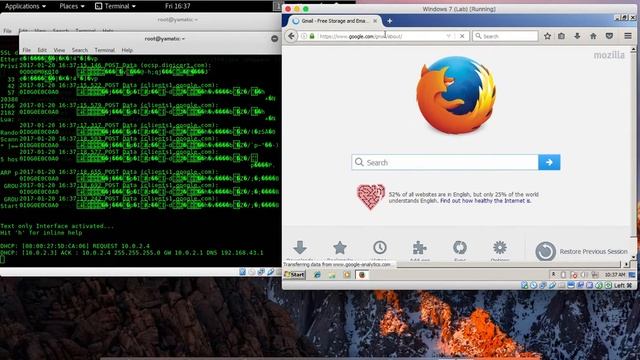Image resolution: width=640 pixels, height=360 pixels.
Task: Open Places menu in Kali top bar
Action: coord(72,6)
